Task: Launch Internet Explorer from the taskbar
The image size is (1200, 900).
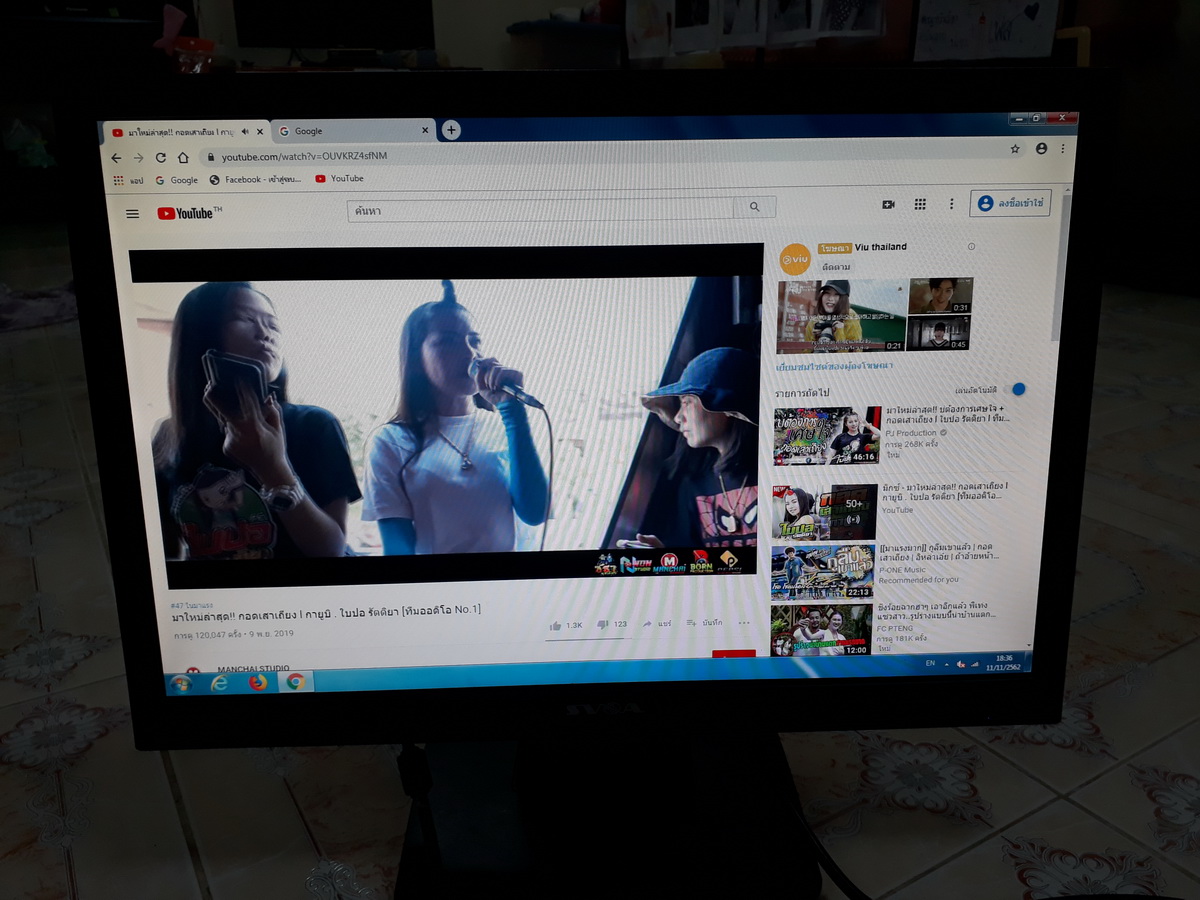Action: (x=219, y=683)
